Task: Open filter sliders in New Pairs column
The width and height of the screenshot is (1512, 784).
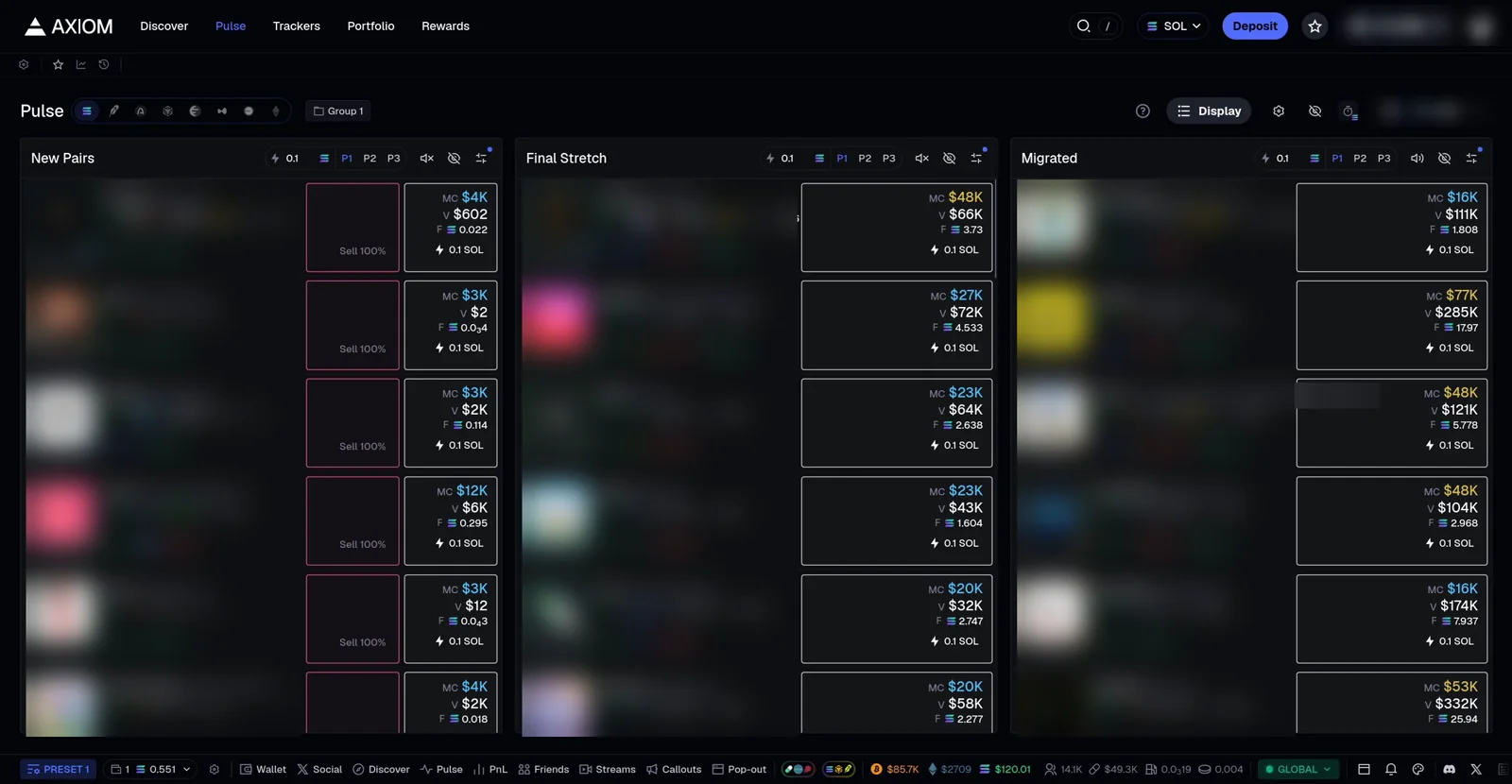Action: [x=481, y=158]
